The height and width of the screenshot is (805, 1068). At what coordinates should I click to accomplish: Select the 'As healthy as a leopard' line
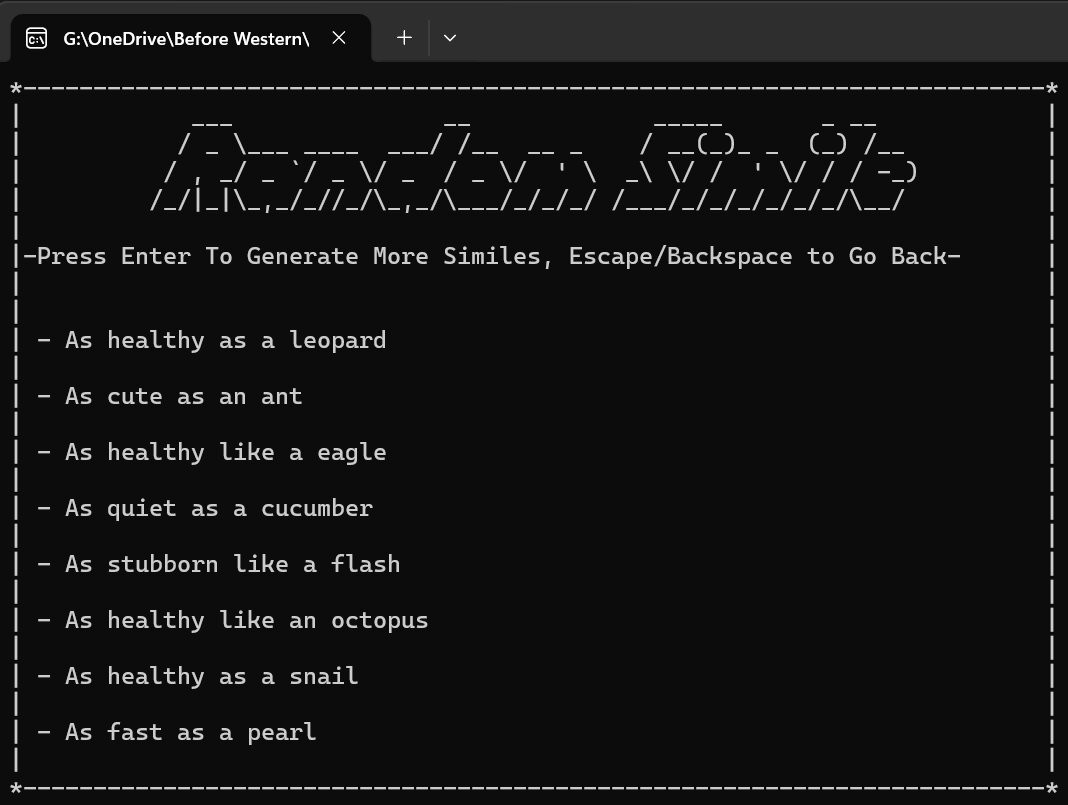225,340
